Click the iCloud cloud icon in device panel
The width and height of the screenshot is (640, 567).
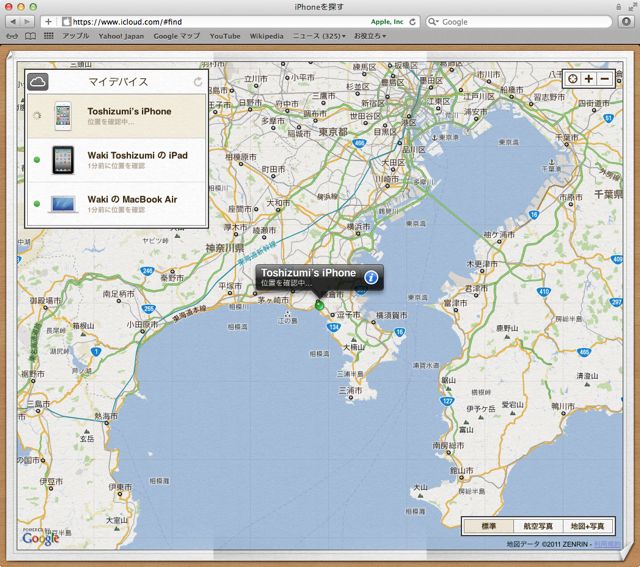tap(38, 82)
